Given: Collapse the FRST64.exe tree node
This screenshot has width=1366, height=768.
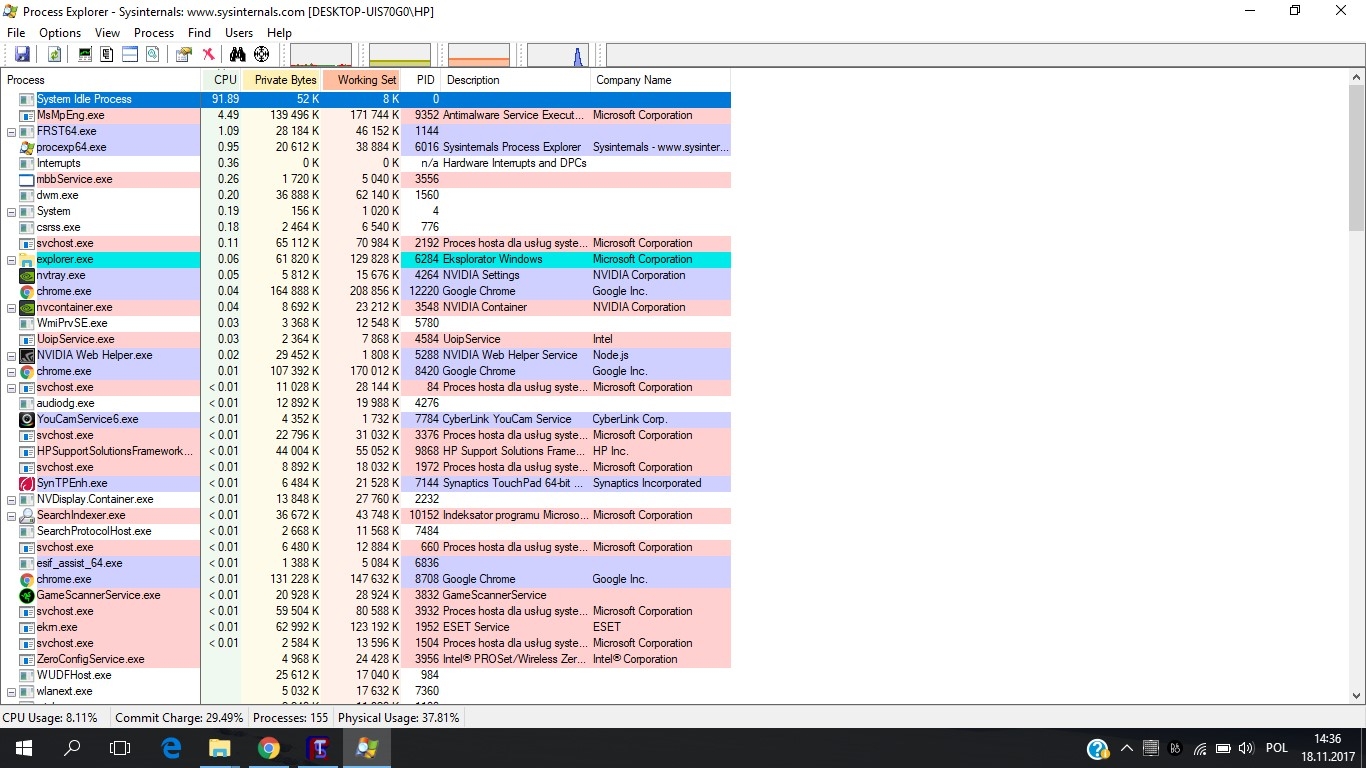Looking at the screenshot, I should (12, 131).
